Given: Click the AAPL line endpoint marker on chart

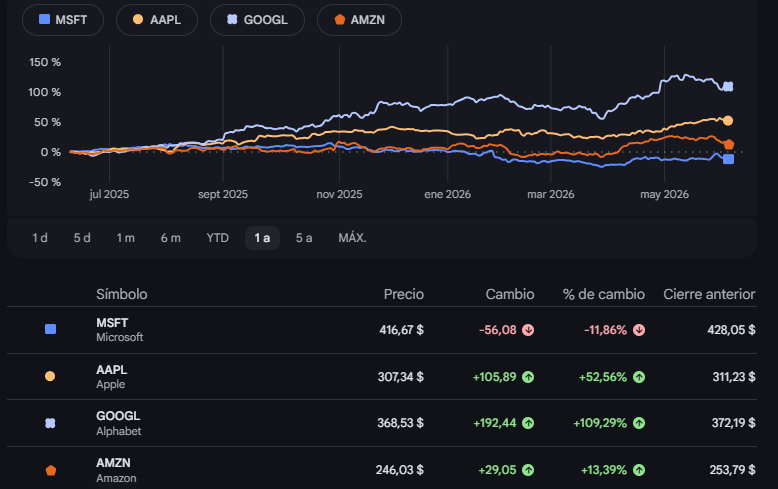Looking at the screenshot, I should pyautogui.click(x=728, y=121).
